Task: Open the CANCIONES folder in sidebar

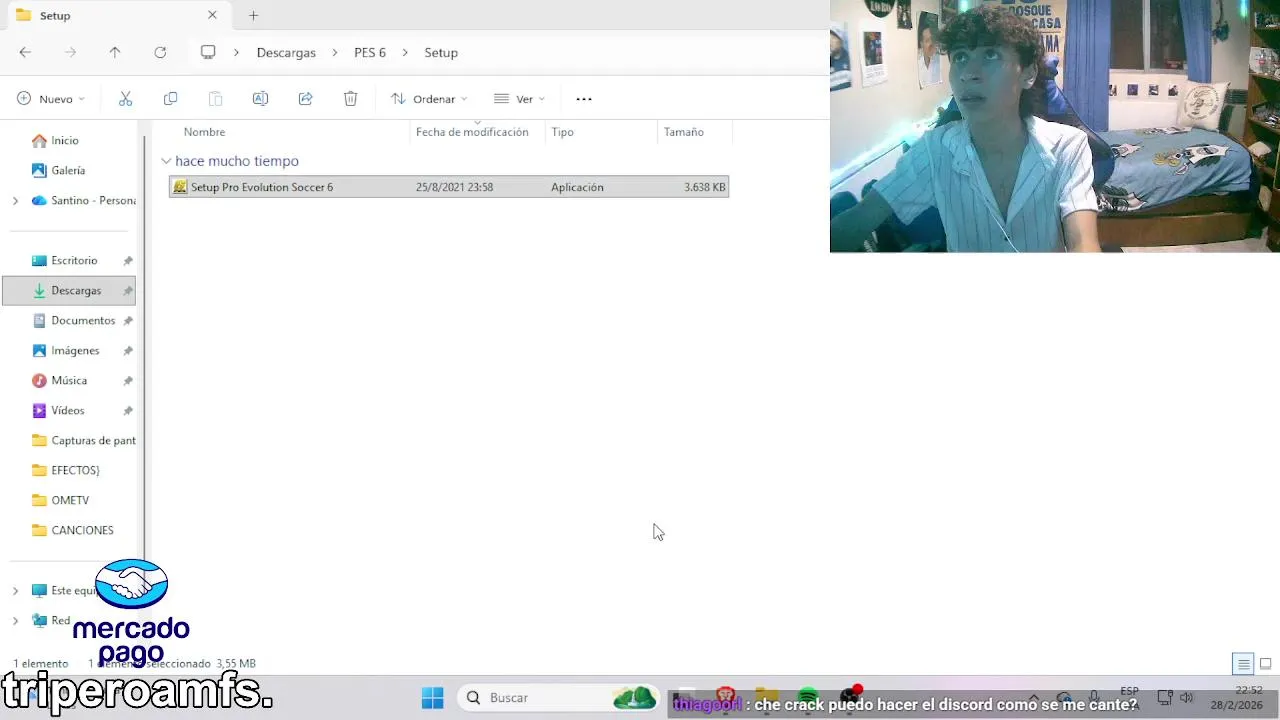Action: pyautogui.click(x=73, y=530)
